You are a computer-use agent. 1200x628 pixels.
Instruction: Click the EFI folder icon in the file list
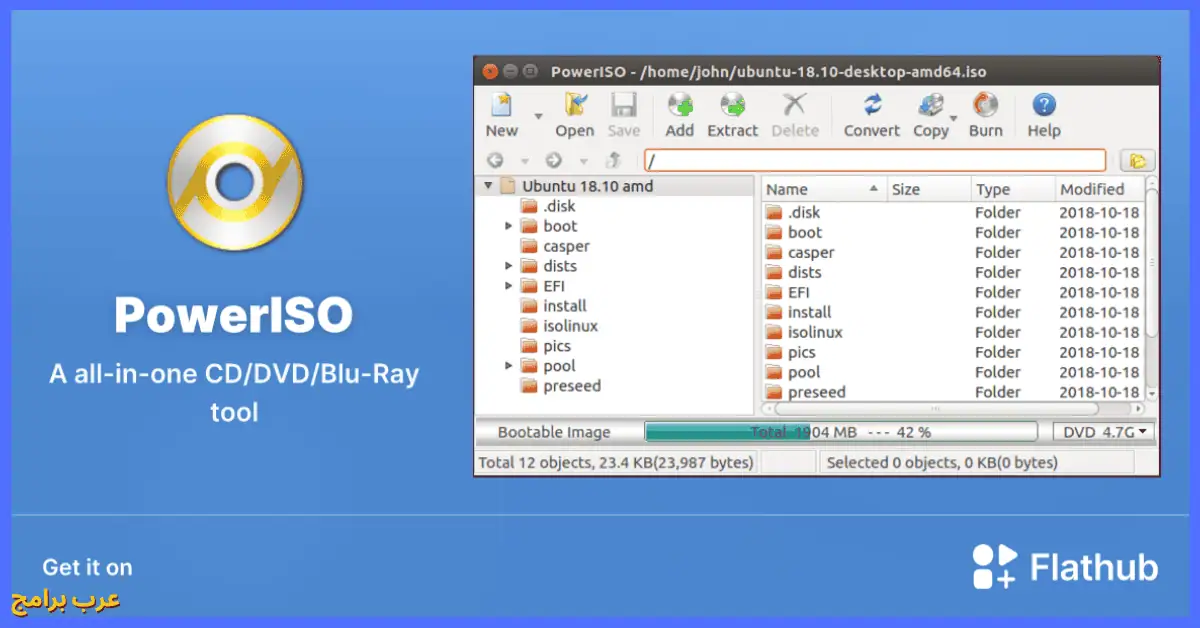tap(774, 292)
